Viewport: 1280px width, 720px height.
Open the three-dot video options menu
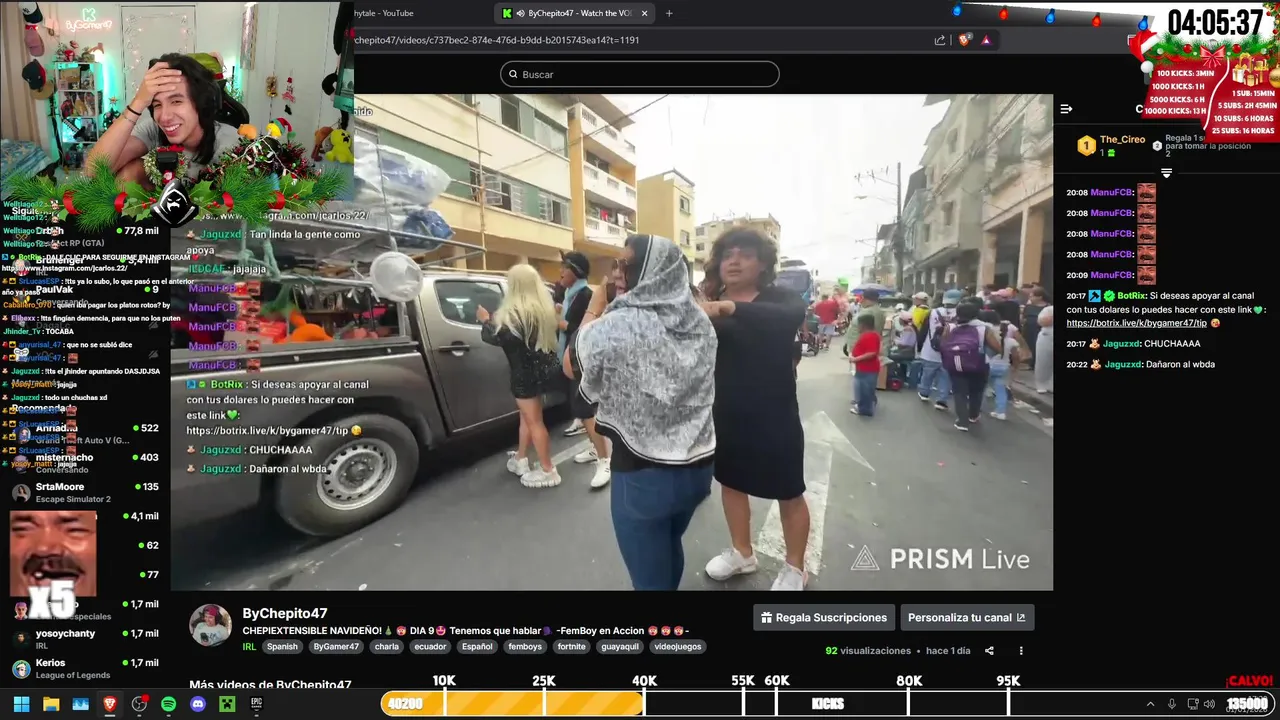pyautogui.click(x=1021, y=651)
